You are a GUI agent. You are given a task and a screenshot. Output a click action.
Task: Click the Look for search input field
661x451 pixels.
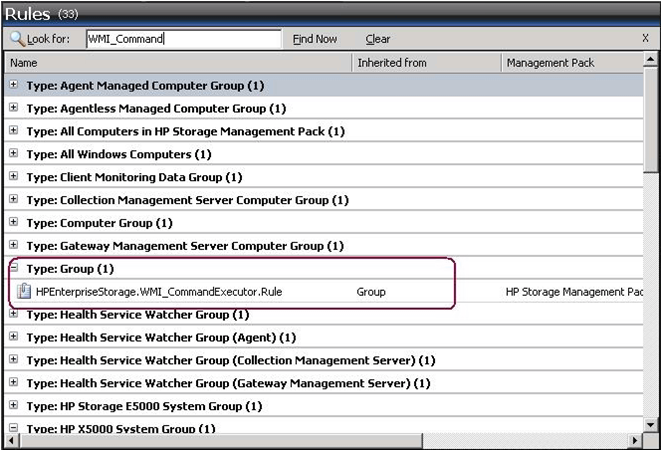pos(182,39)
